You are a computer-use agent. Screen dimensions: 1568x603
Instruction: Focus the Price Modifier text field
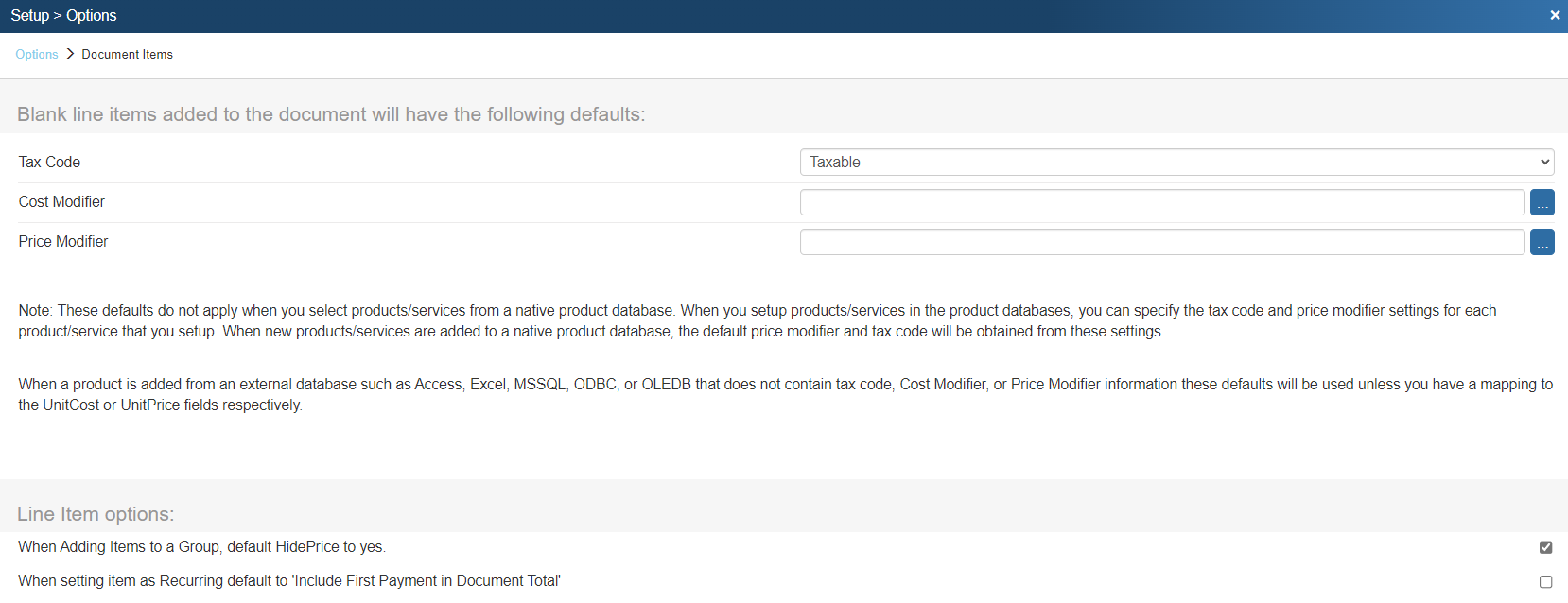coord(1161,242)
